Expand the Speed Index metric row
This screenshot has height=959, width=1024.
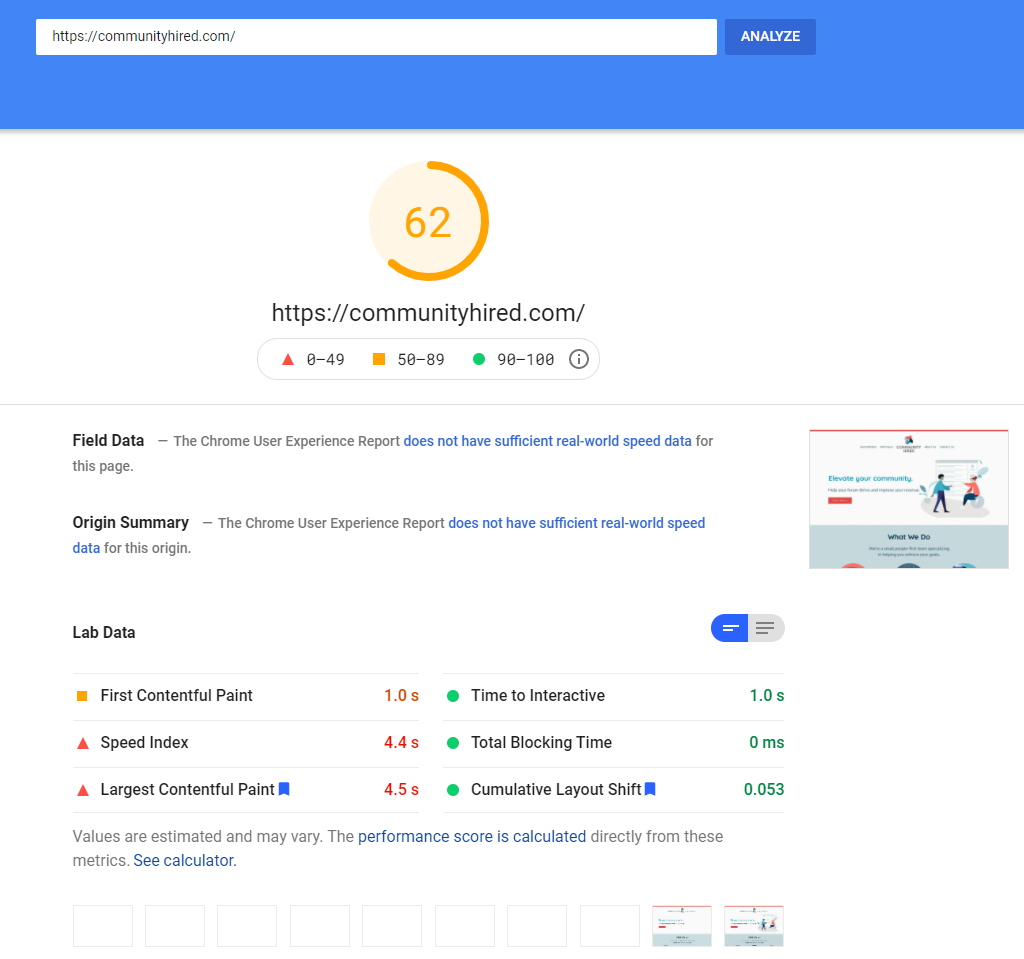(x=246, y=743)
